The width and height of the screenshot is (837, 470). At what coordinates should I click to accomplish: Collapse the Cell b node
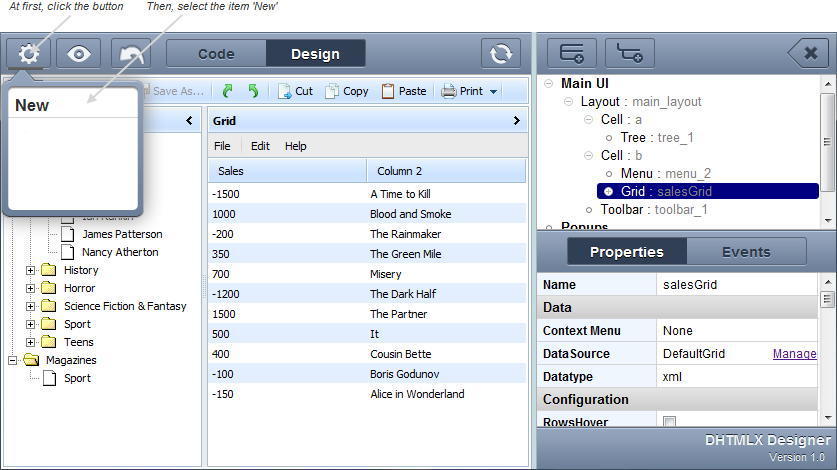588,155
